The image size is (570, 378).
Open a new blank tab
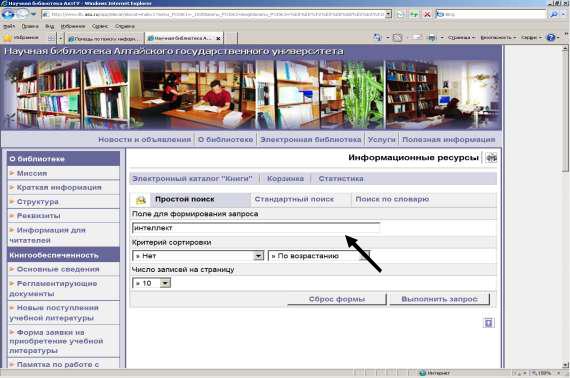pyautogui.click(x=231, y=38)
